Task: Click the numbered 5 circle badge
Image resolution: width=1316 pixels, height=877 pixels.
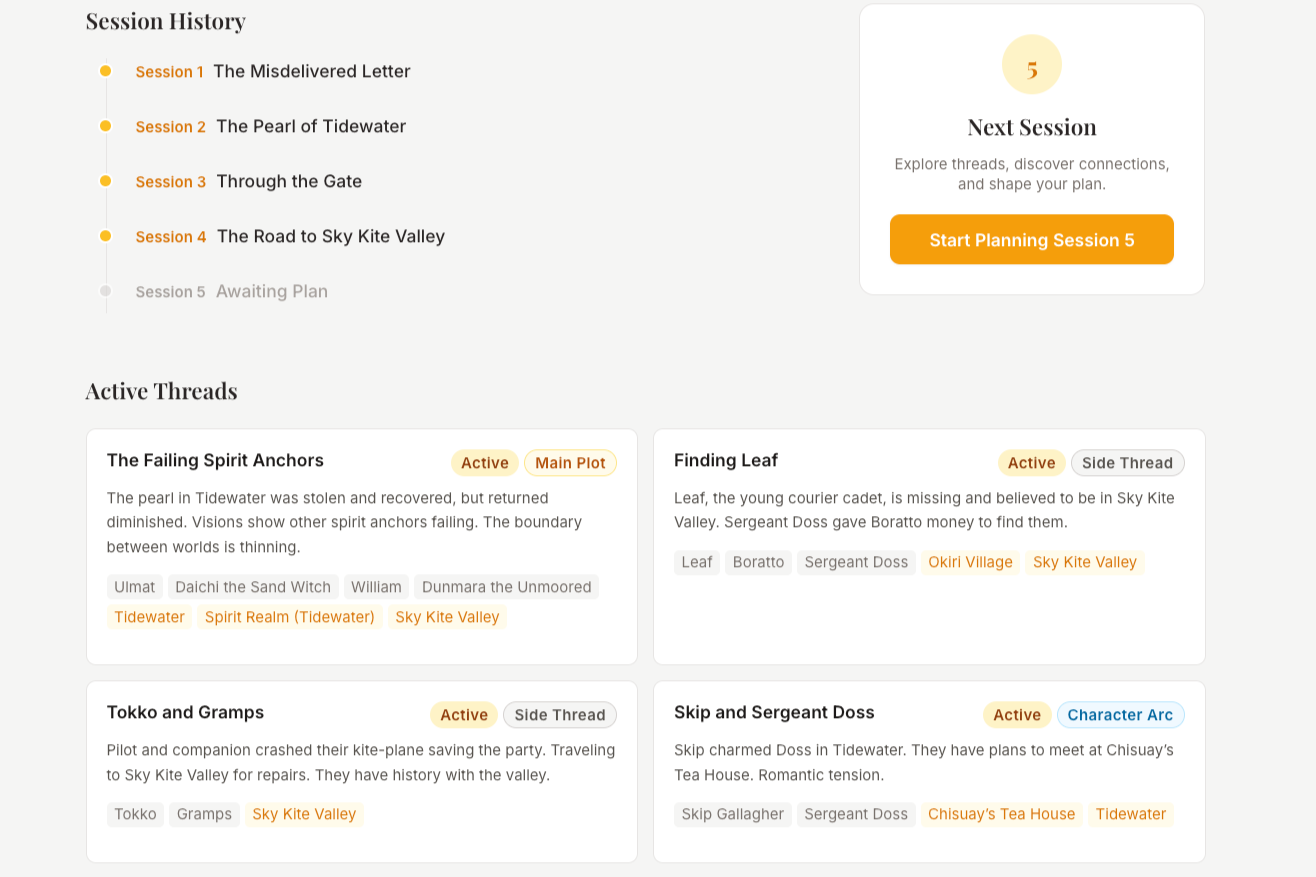Action: [x=1031, y=65]
